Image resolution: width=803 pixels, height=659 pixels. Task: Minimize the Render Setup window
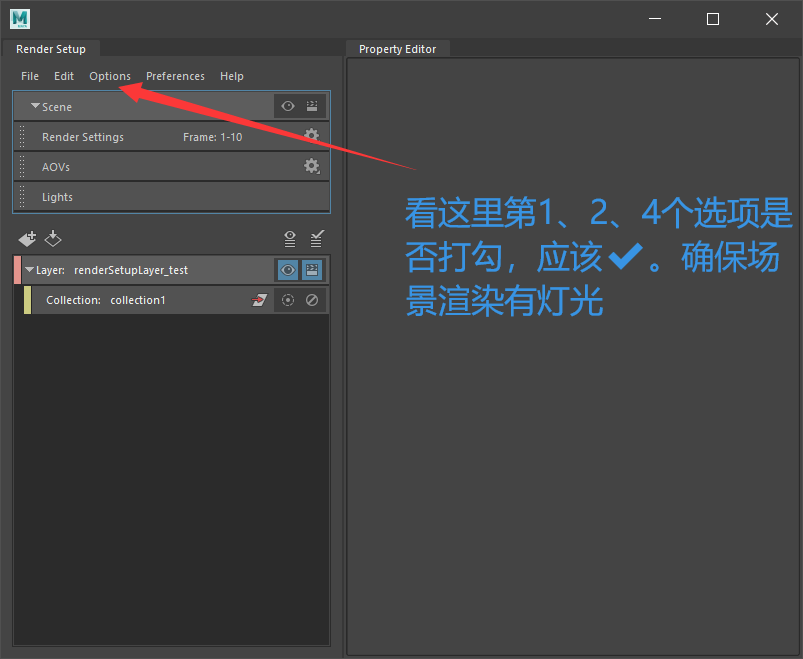click(x=654, y=19)
